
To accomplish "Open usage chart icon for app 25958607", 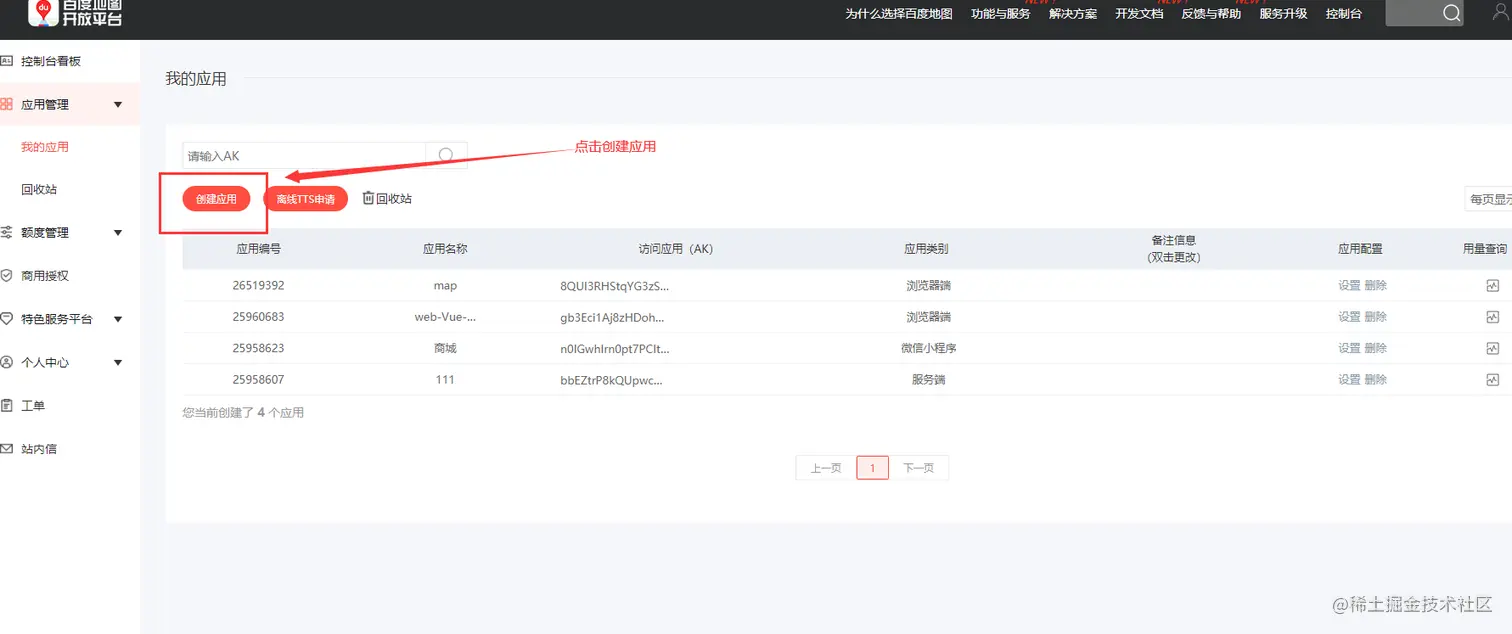I will coord(1493,380).
